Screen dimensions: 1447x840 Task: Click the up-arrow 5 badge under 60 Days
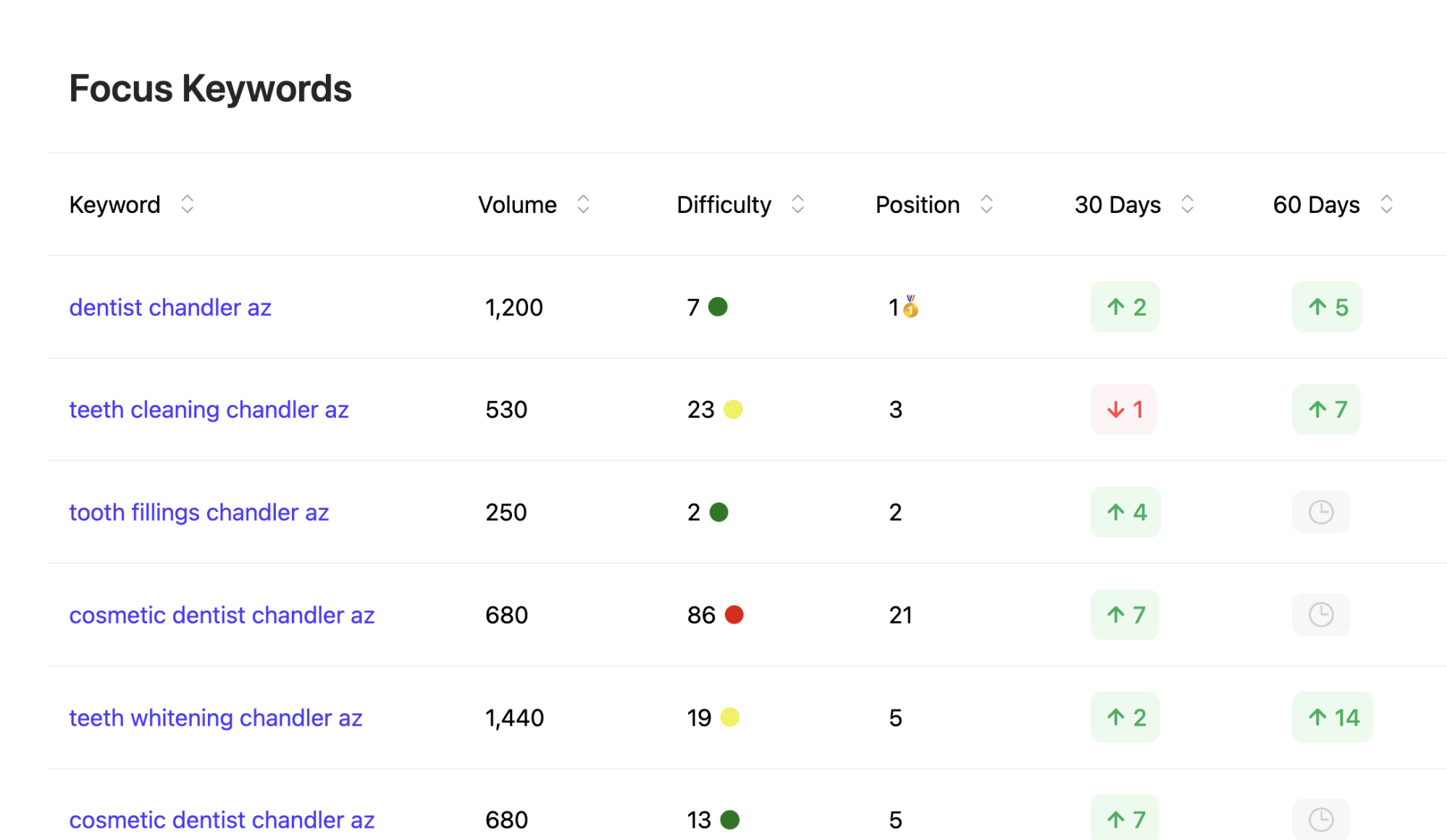point(1326,307)
